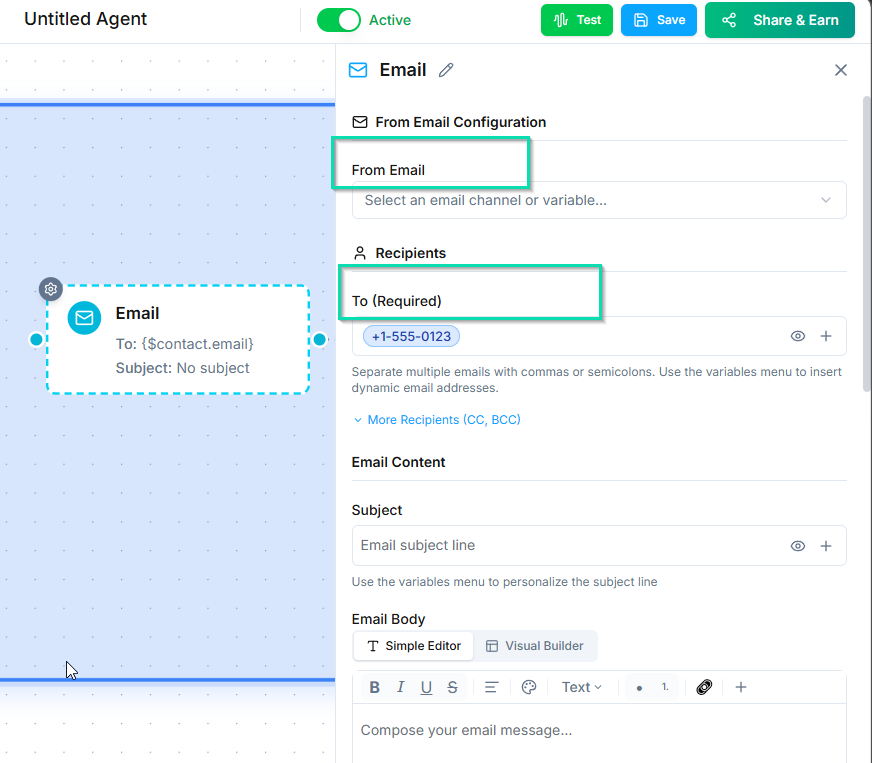Apply strikethrough formatting in editor toolbar
Viewport: 872px width, 763px height.
point(453,687)
